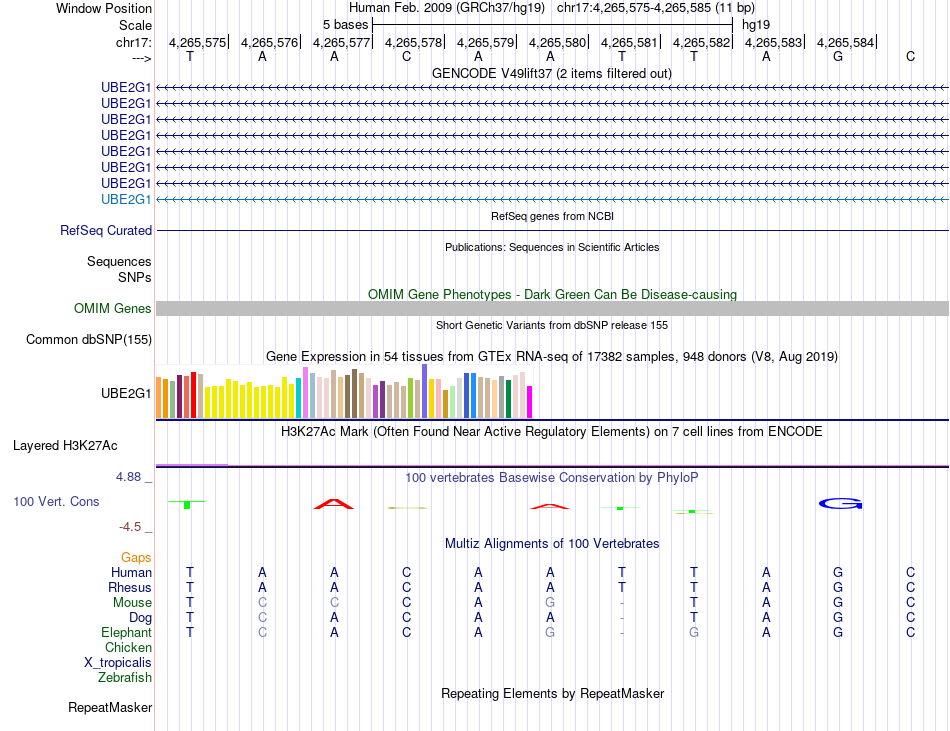Screen dimensions: 950x731
Task: Open 'Short Genetic Variants from dbSNP' title
Action: coord(552,325)
